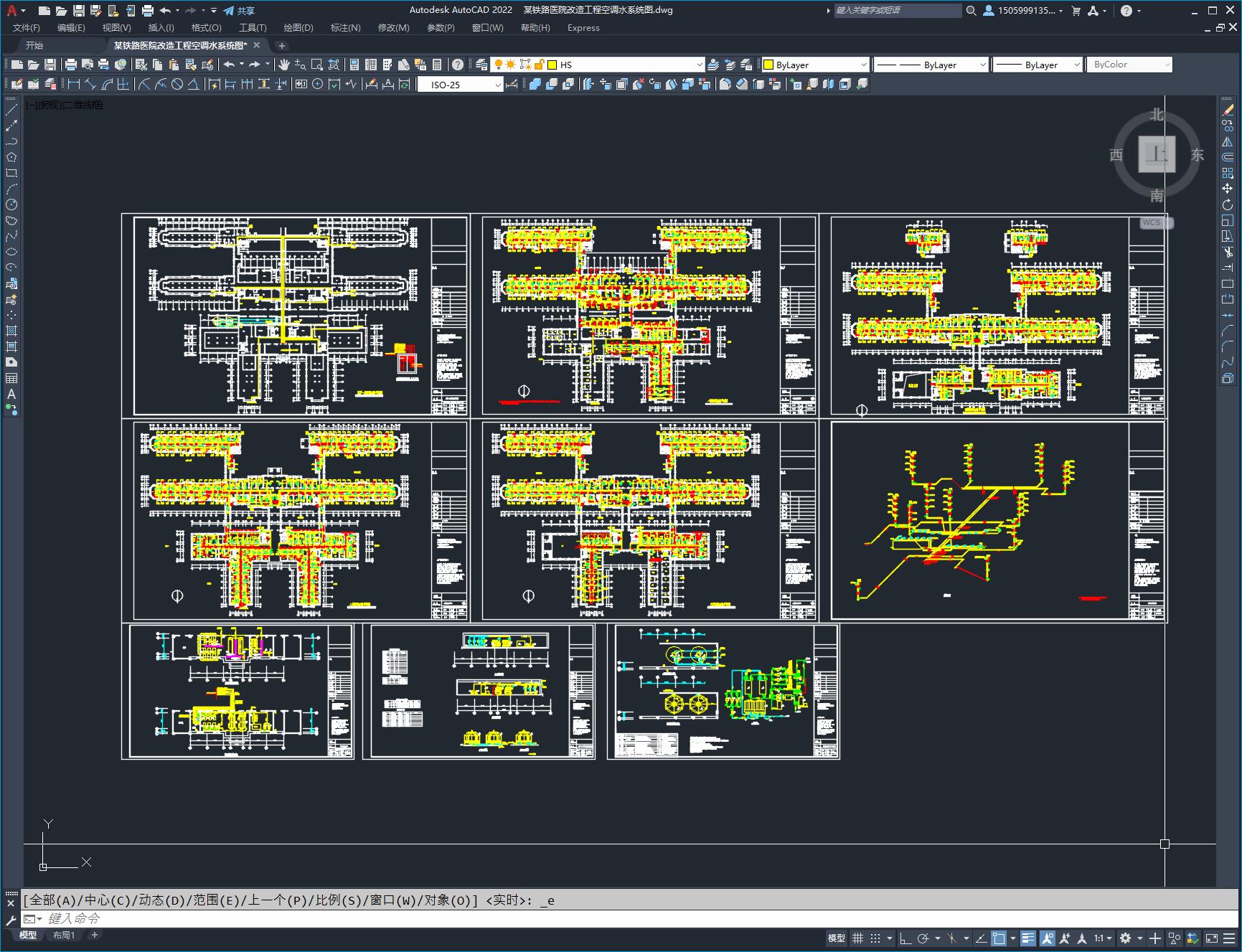This screenshot has width=1242, height=952.
Task: Open the 绘图(D) menu
Action: (298, 27)
